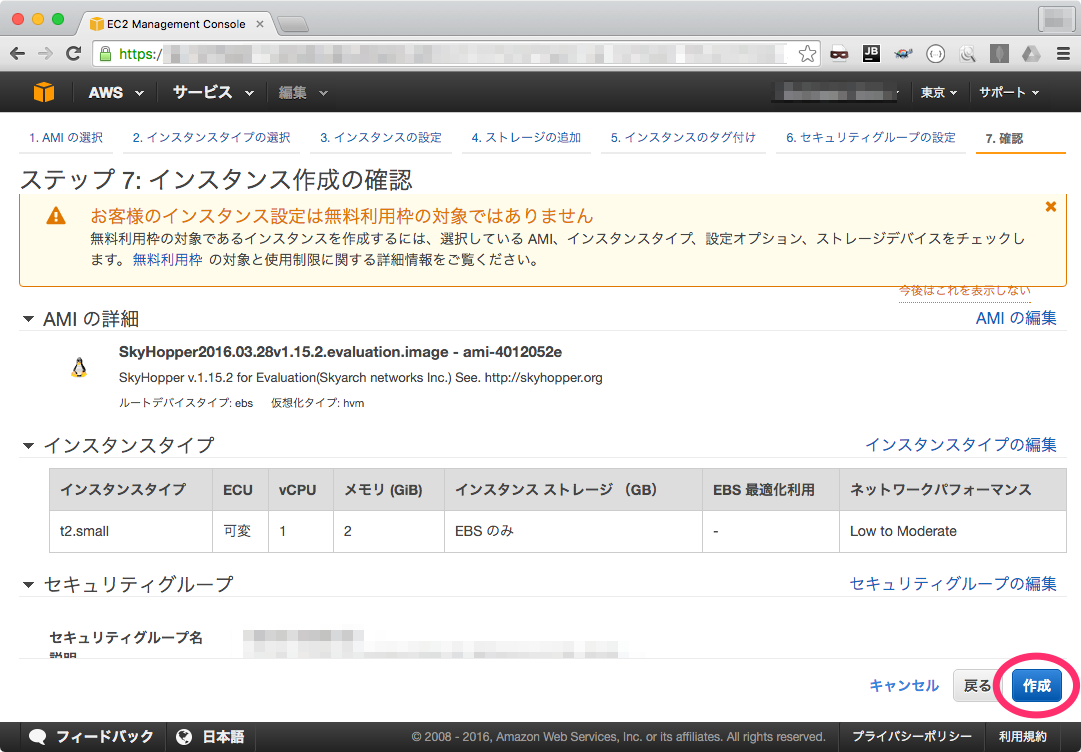The width and height of the screenshot is (1081, 752).
Task: Click the Google Drive extension icon
Action: point(1031,54)
